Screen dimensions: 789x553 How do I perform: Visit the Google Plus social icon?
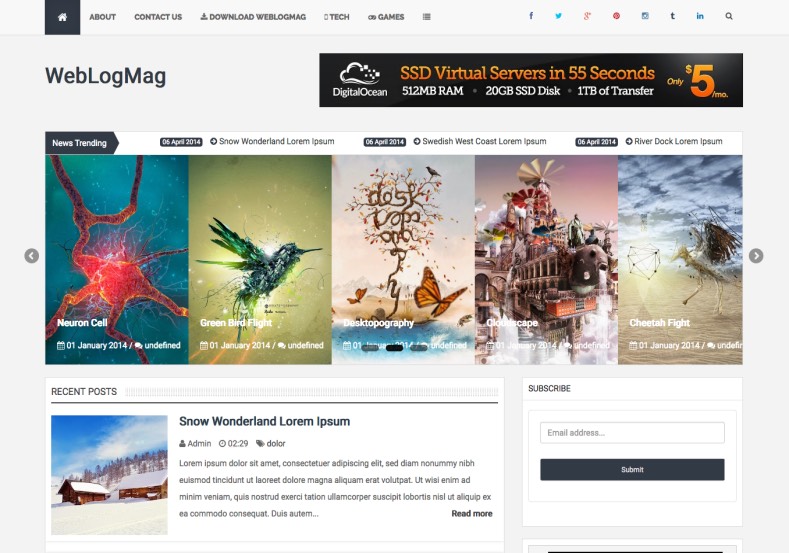tap(587, 16)
